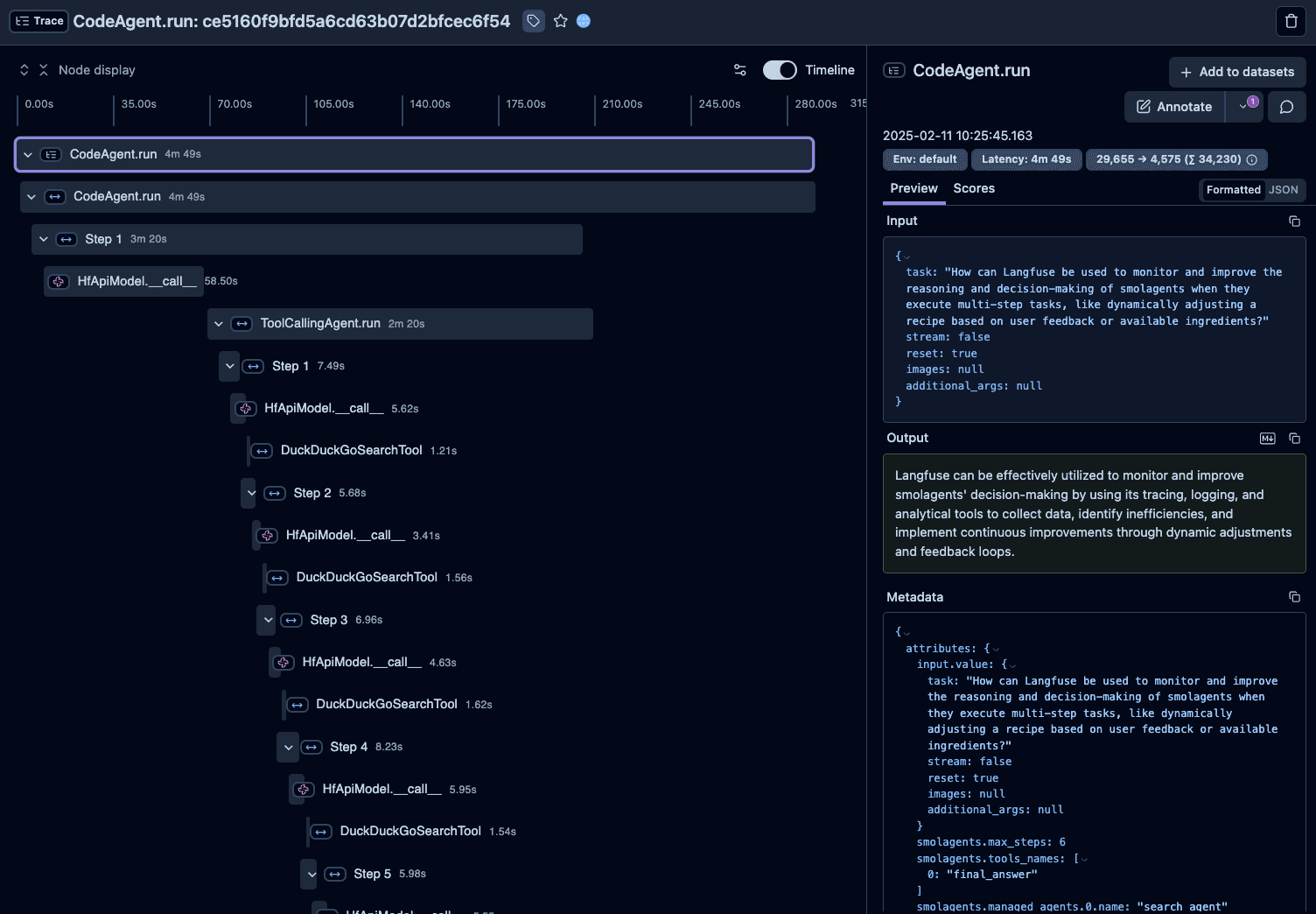Image resolution: width=1316 pixels, height=914 pixels.
Task: Open the comment bubble icon near Annotate
Action: [1286, 107]
